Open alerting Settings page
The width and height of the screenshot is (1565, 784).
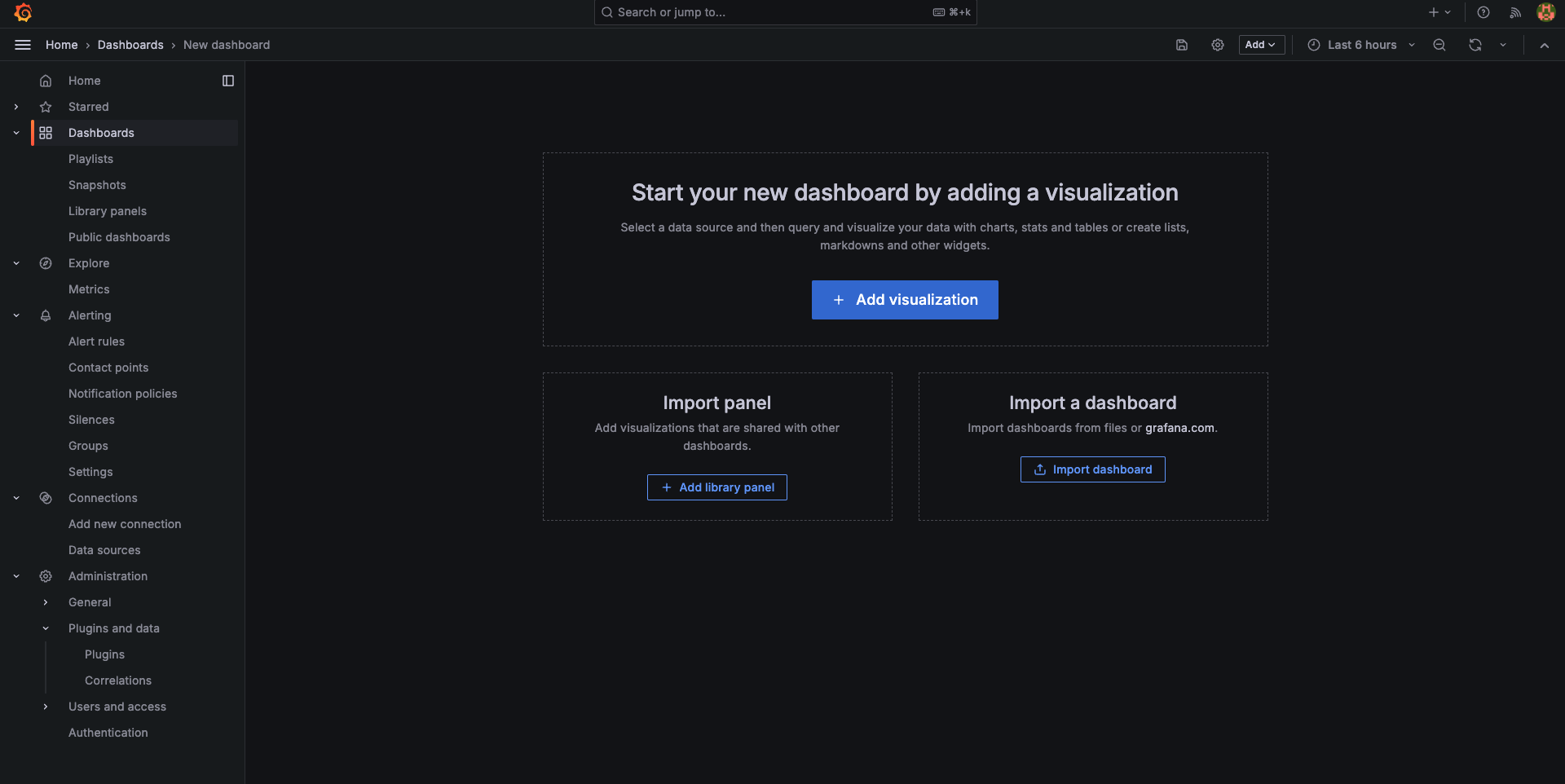click(x=90, y=472)
